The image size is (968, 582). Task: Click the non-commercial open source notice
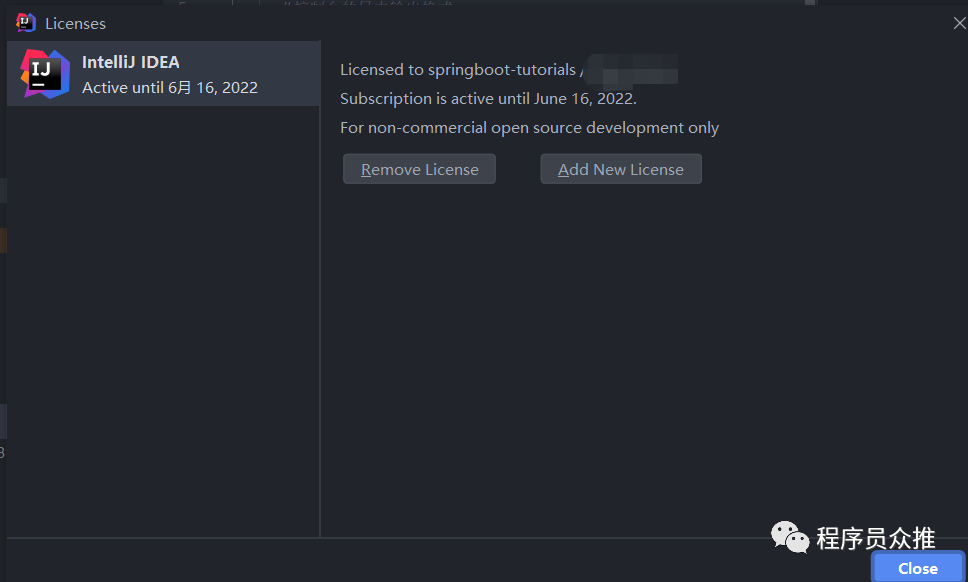pos(529,128)
